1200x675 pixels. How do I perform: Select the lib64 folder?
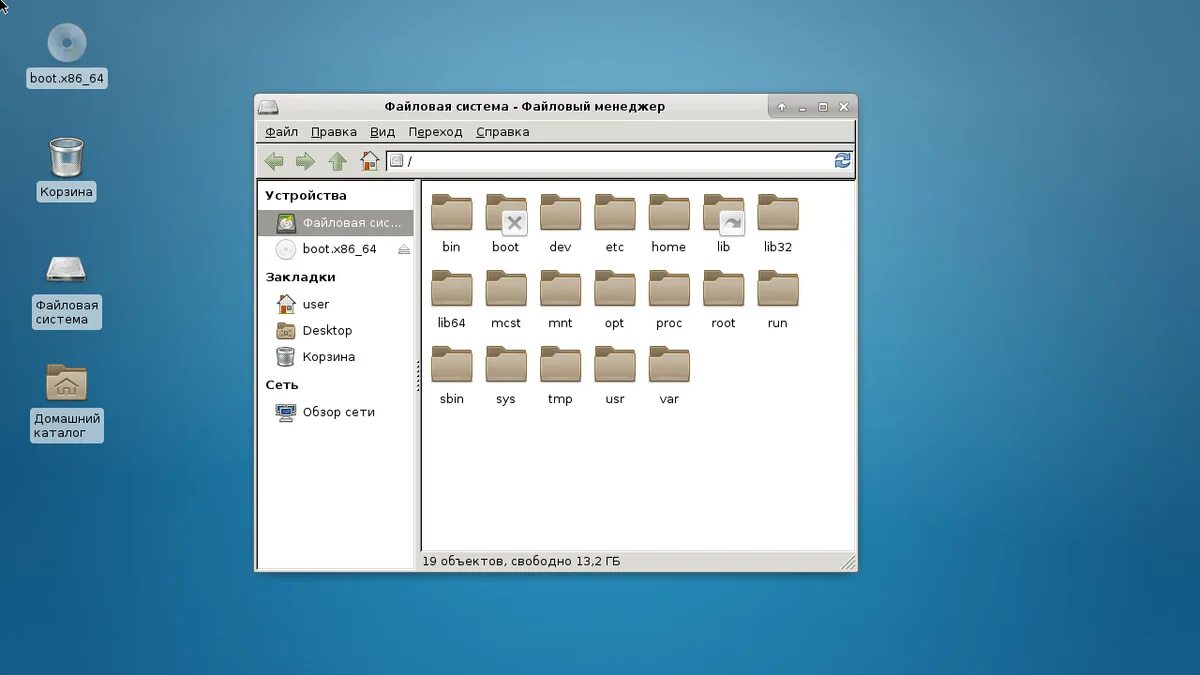[451, 300]
